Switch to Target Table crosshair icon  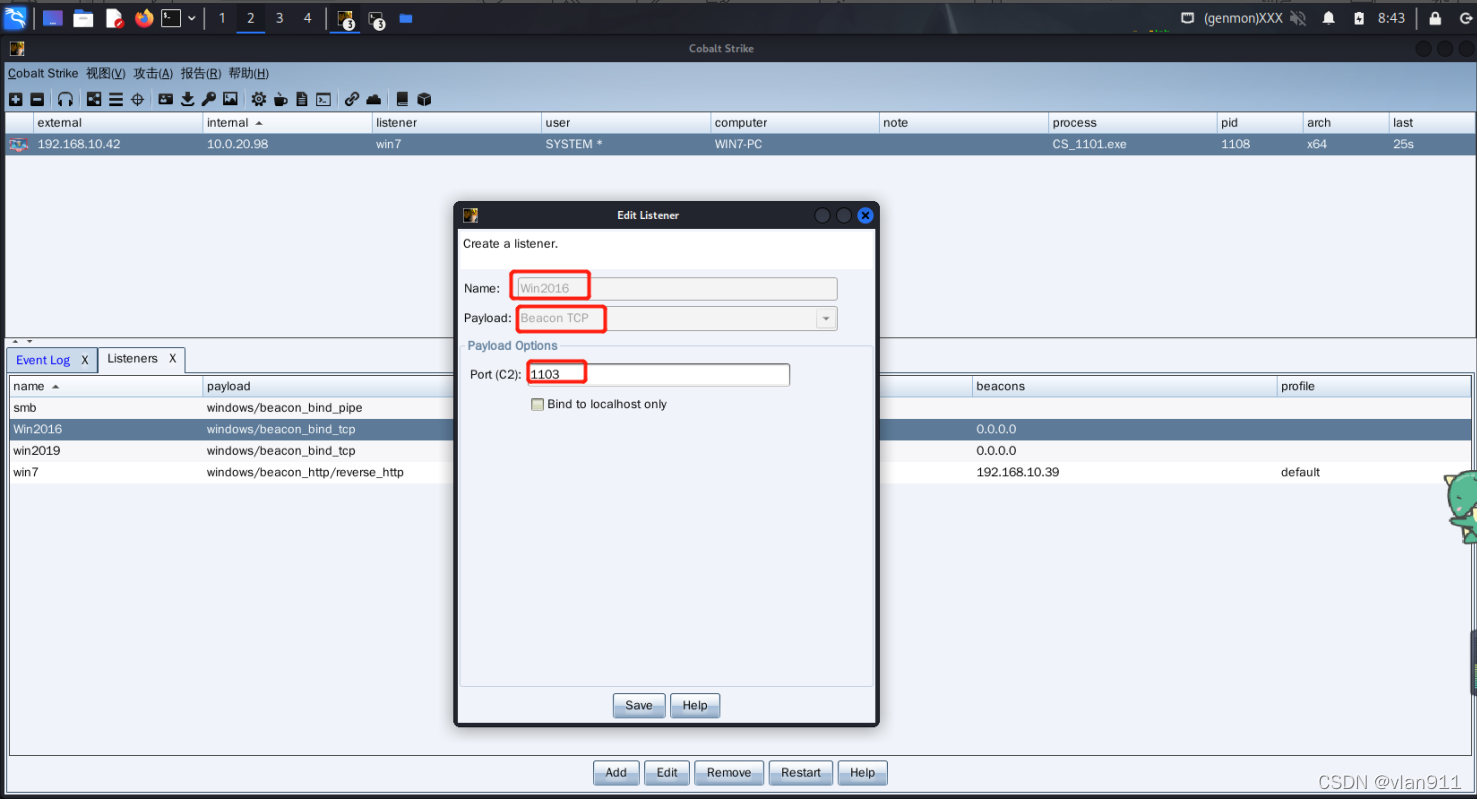[x=138, y=99]
